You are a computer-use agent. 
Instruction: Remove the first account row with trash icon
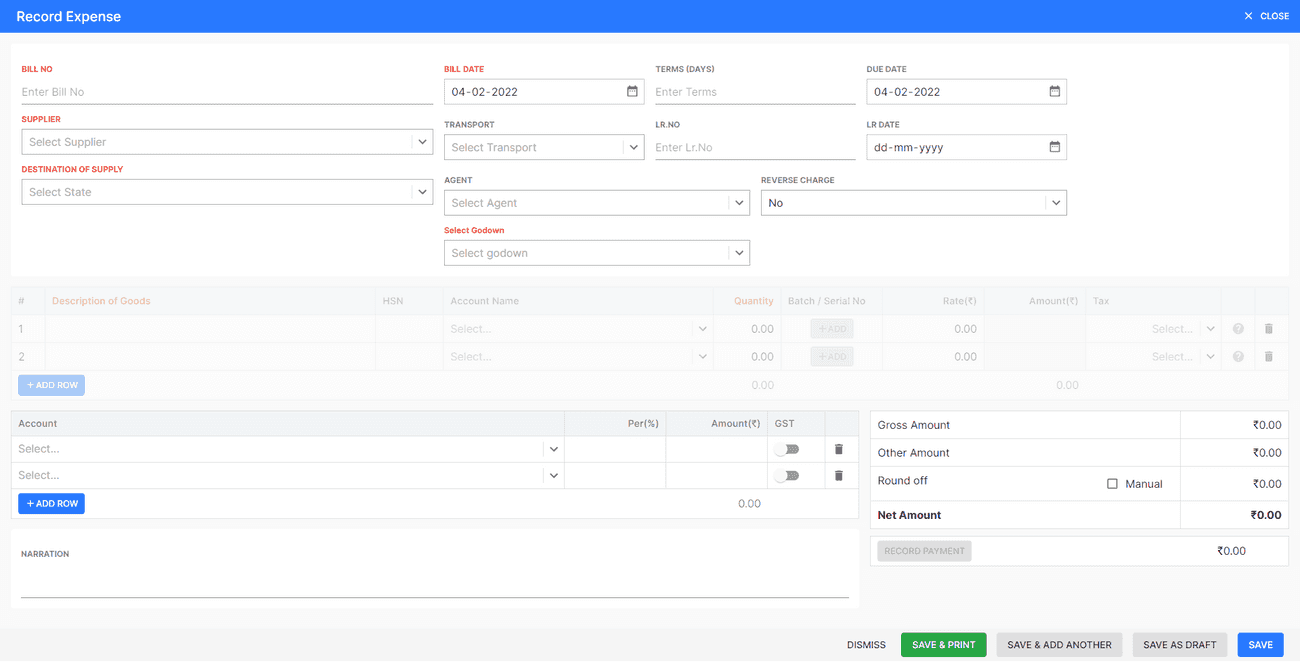[838, 448]
